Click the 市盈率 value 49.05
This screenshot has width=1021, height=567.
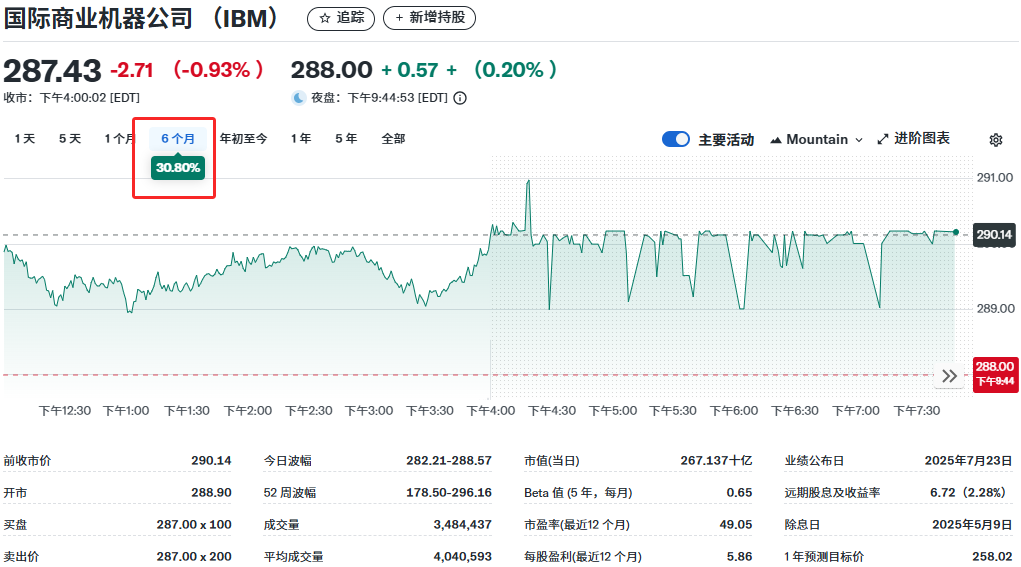735,525
